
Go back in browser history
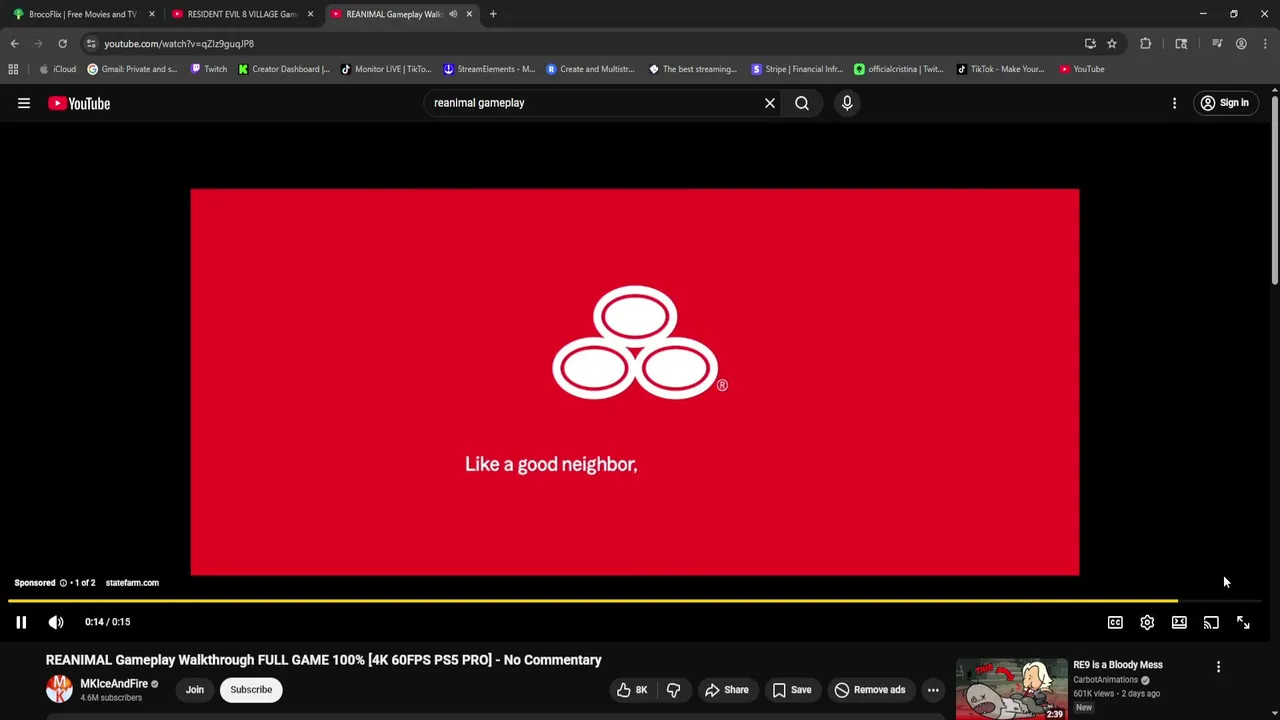point(14,44)
